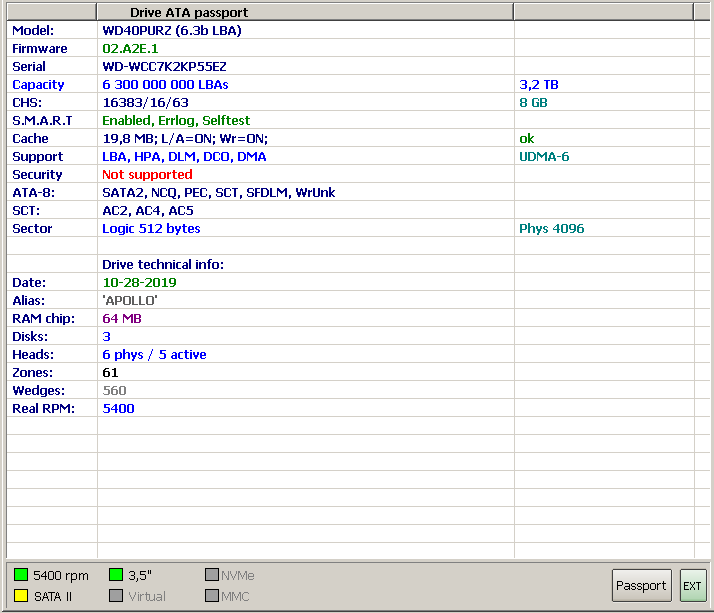Select the date value 10-28-2019
The width and height of the screenshot is (714, 613).
click(x=139, y=282)
